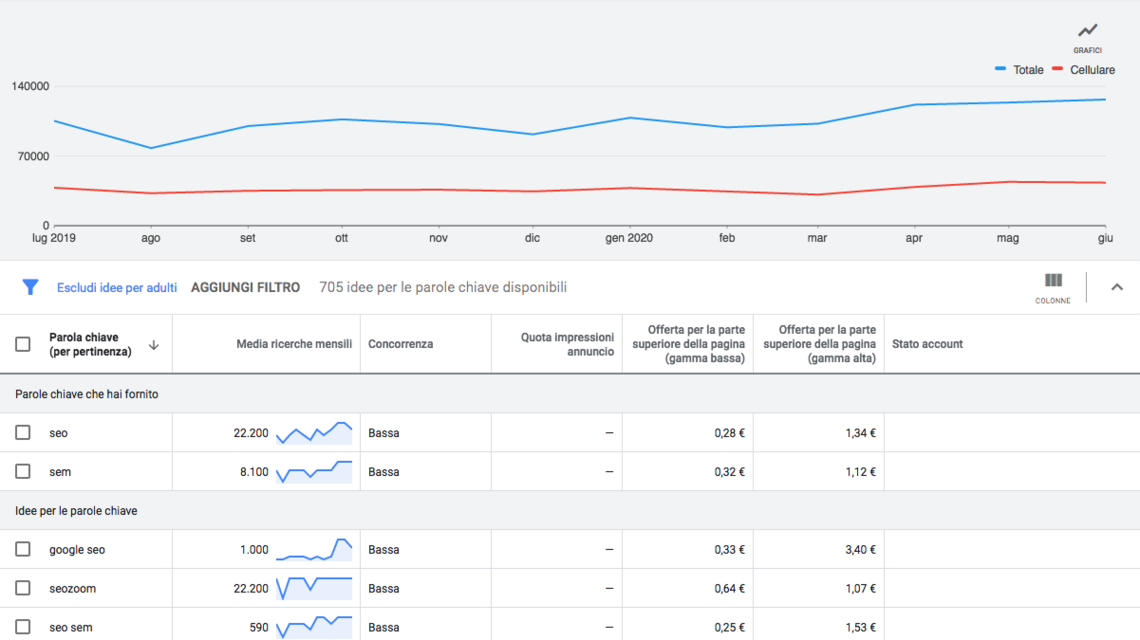Click the sort arrow beside Parola chiave
Image resolution: width=1140 pixels, height=640 pixels.
coord(153,345)
